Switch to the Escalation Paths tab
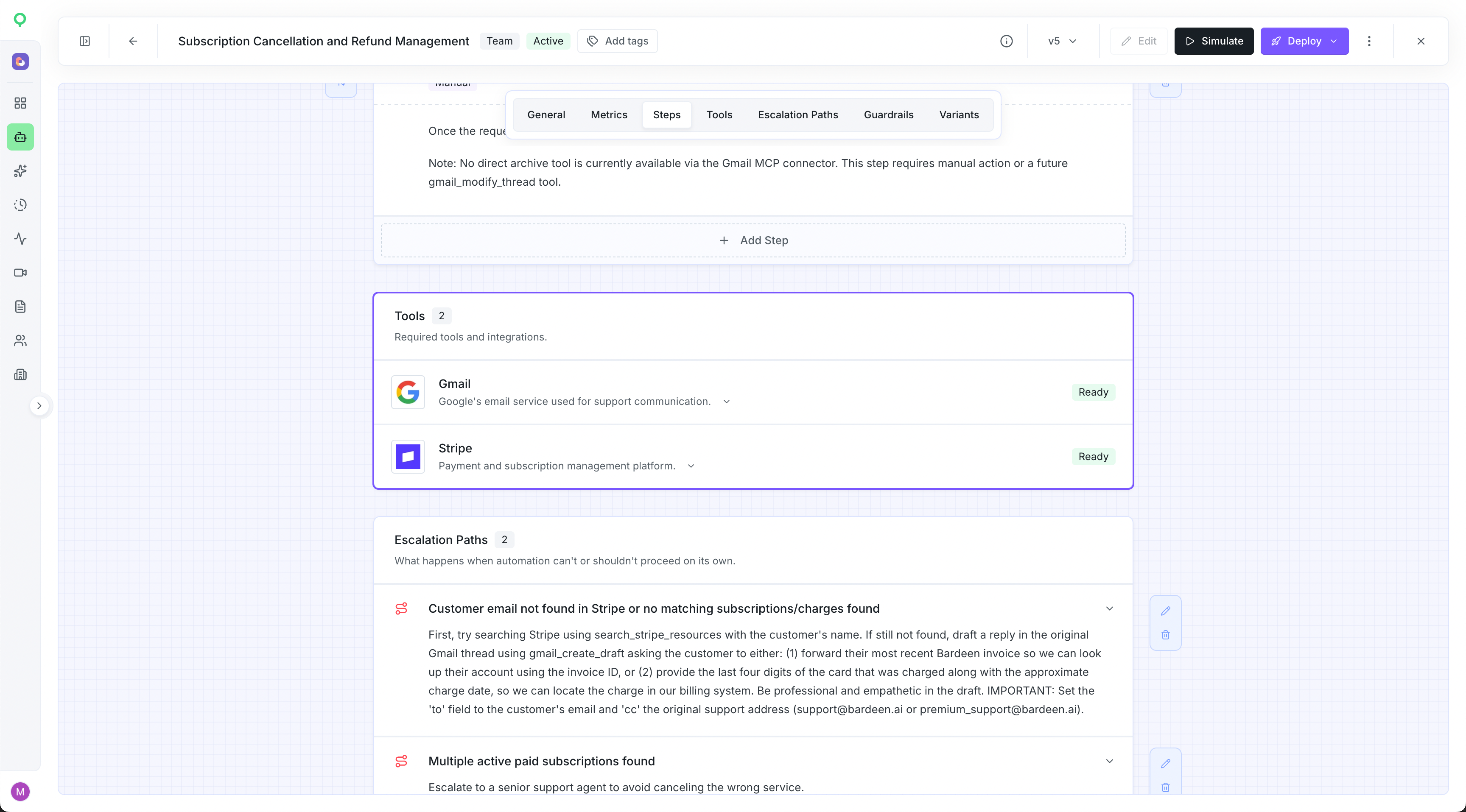1466x812 pixels. [798, 115]
